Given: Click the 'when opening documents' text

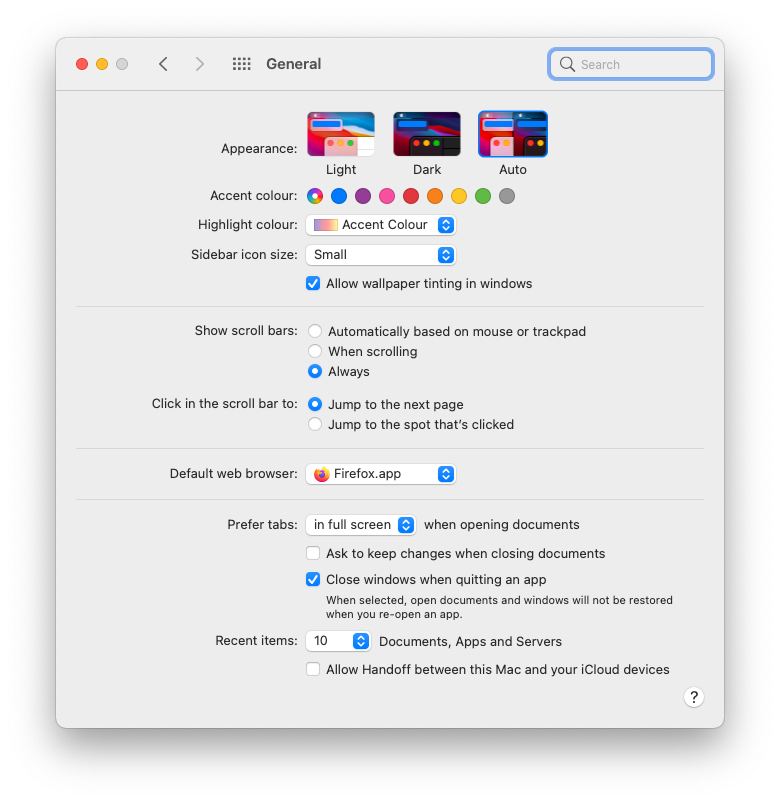Looking at the screenshot, I should coord(502,525).
